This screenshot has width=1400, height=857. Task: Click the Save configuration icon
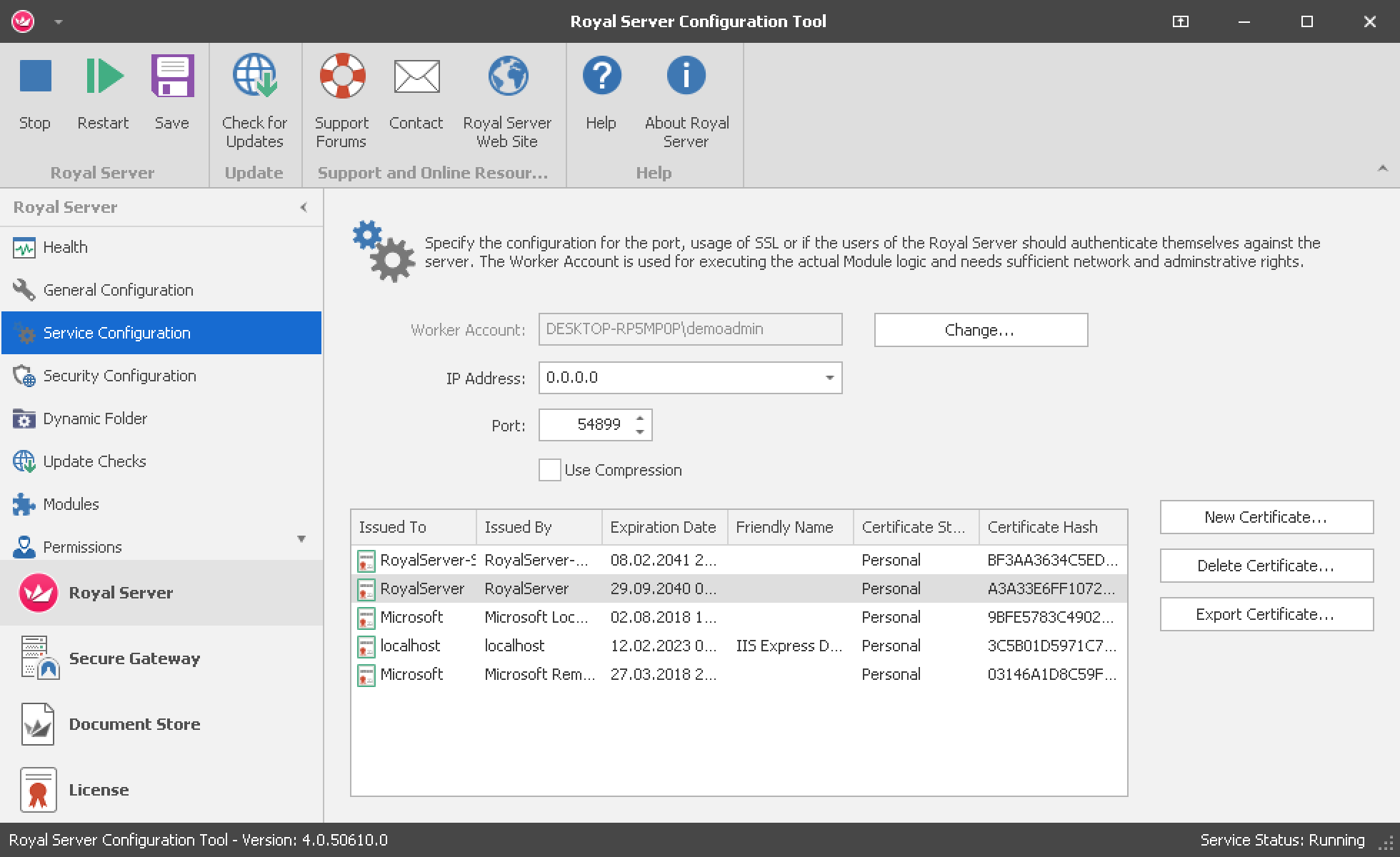point(172,77)
